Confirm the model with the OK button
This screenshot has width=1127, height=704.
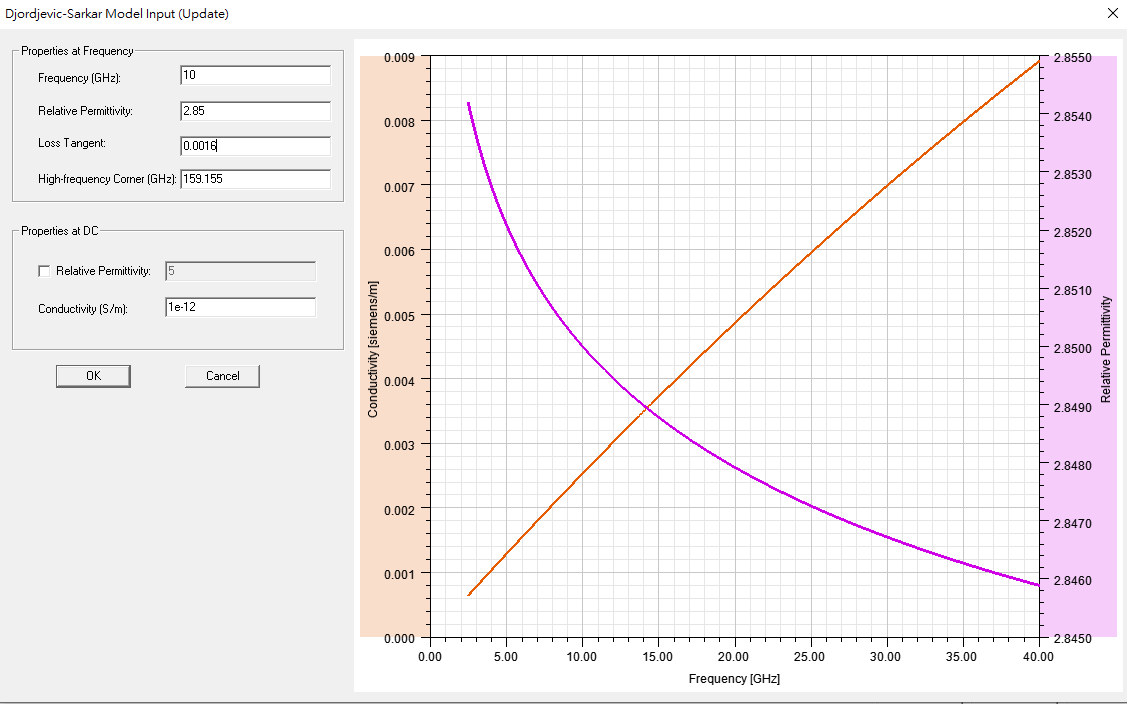(93, 376)
